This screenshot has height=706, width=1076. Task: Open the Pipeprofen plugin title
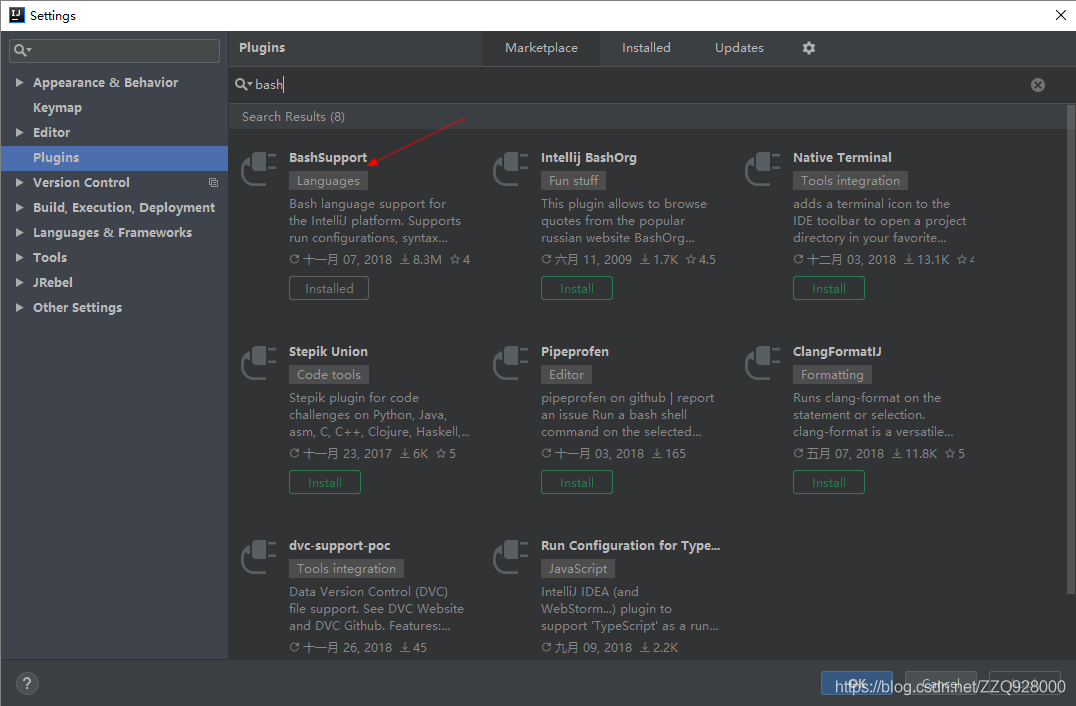click(574, 352)
